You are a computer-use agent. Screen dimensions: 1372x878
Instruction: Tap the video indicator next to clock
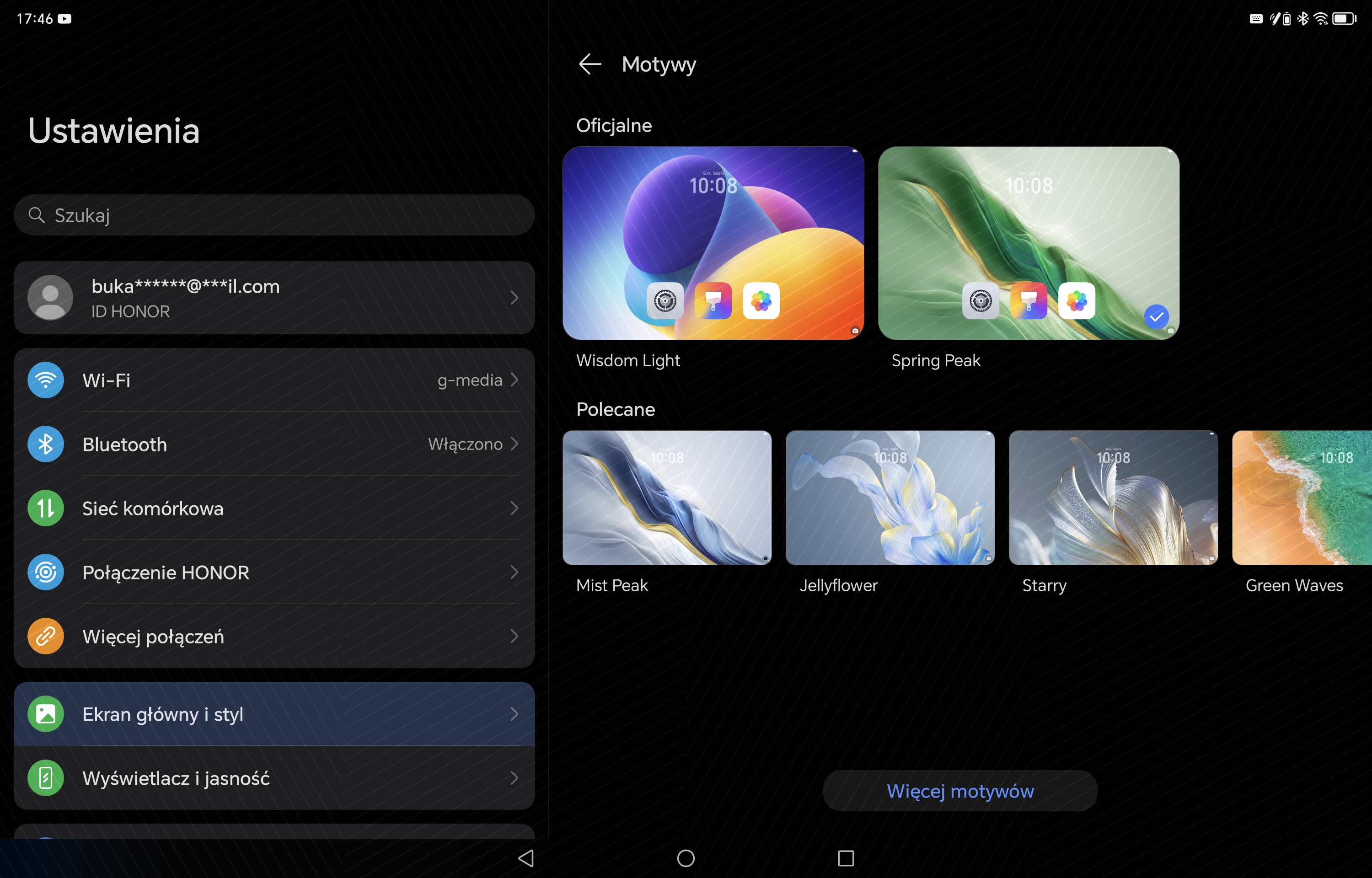click(x=65, y=19)
